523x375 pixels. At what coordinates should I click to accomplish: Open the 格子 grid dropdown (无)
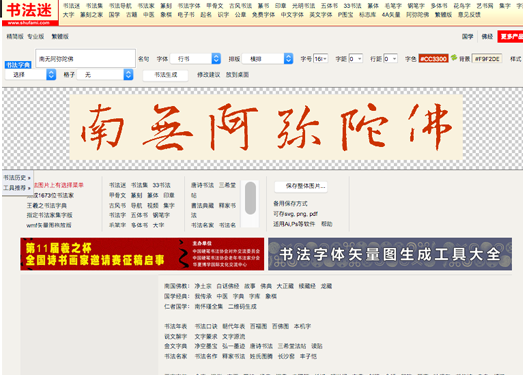(x=105, y=74)
